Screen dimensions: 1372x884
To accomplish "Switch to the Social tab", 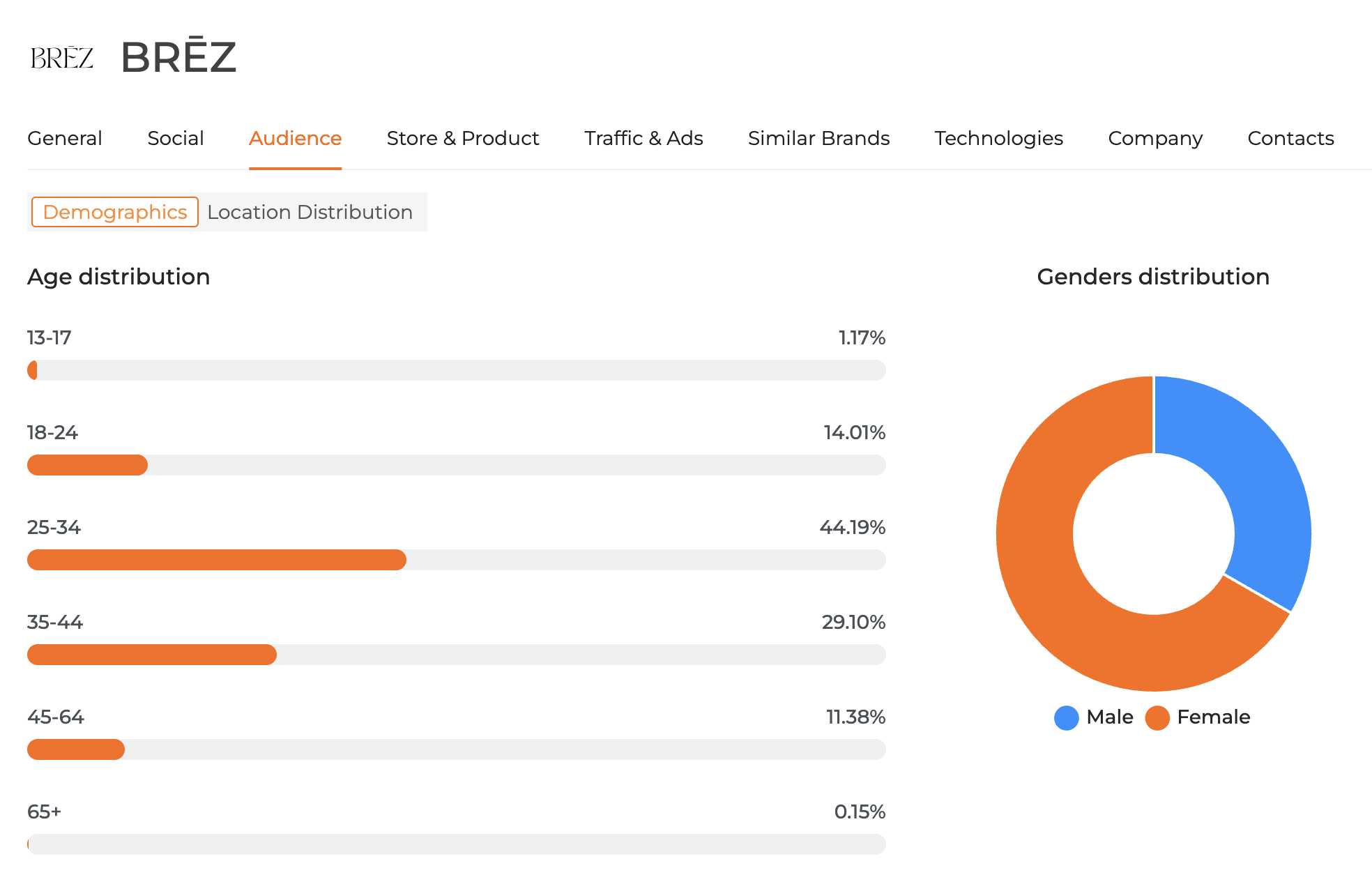I will (x=175, y=138).
